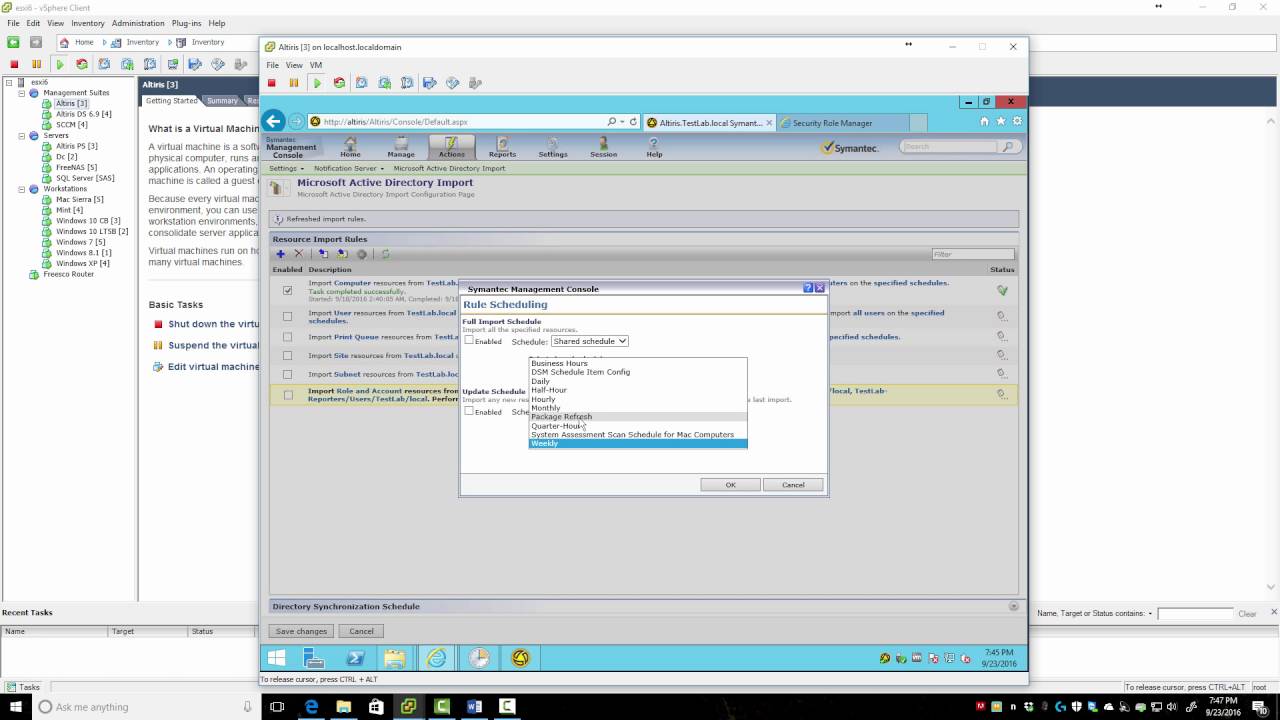Image resolution: width=1280 pixels, height=720 pixels.
Task: Switch to the Security Role Manager browser tab
Action: pos(841,123)
